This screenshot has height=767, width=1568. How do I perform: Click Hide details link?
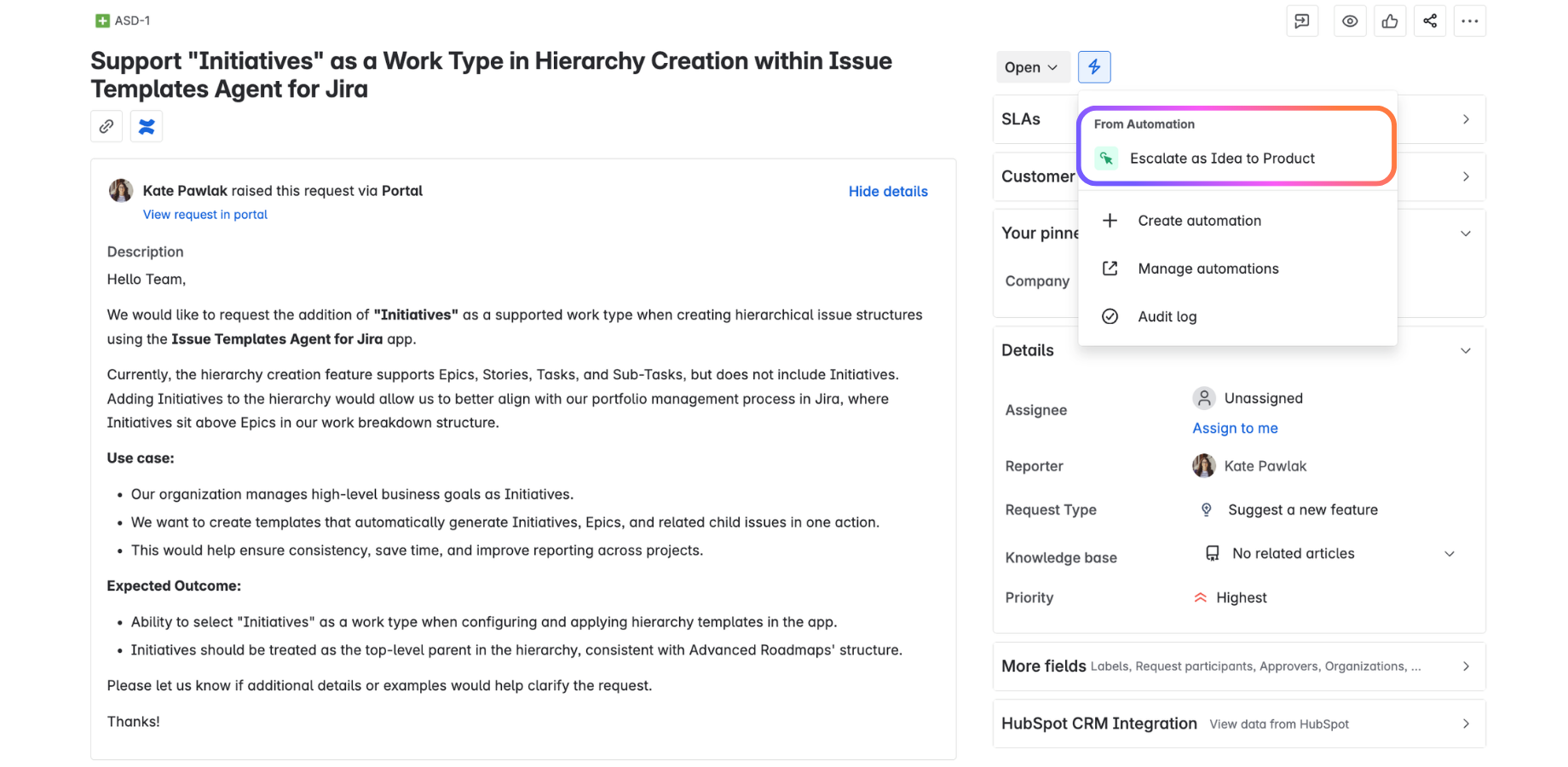[x=888, y=191]
